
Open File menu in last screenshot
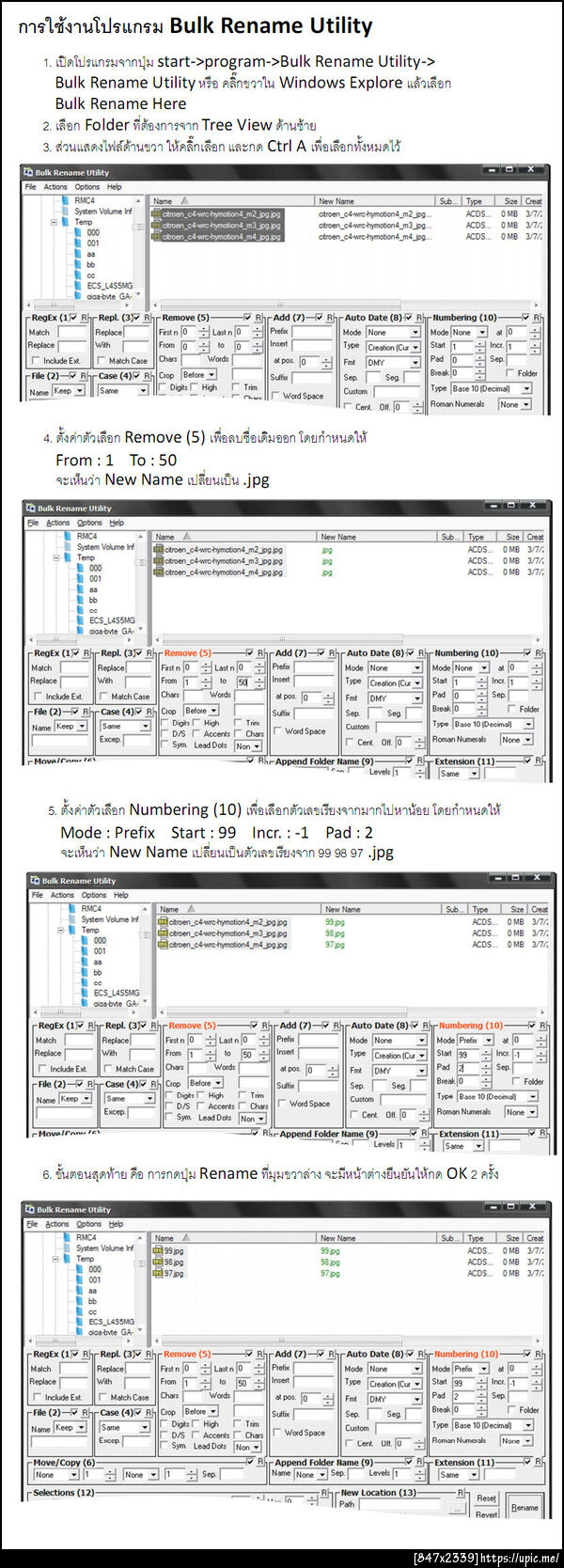click(33, 1224)
